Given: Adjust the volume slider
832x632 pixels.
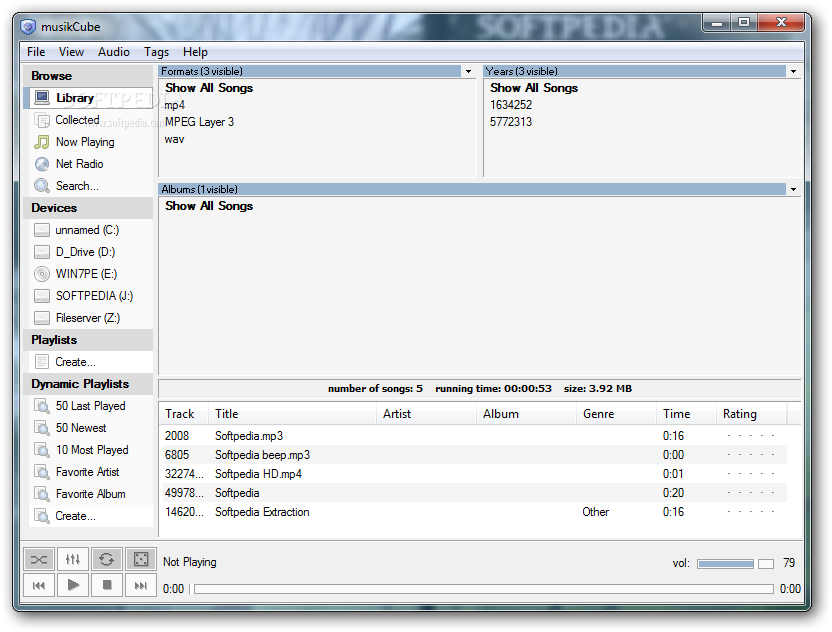Looking at the screenshot, I should [735, 564].
